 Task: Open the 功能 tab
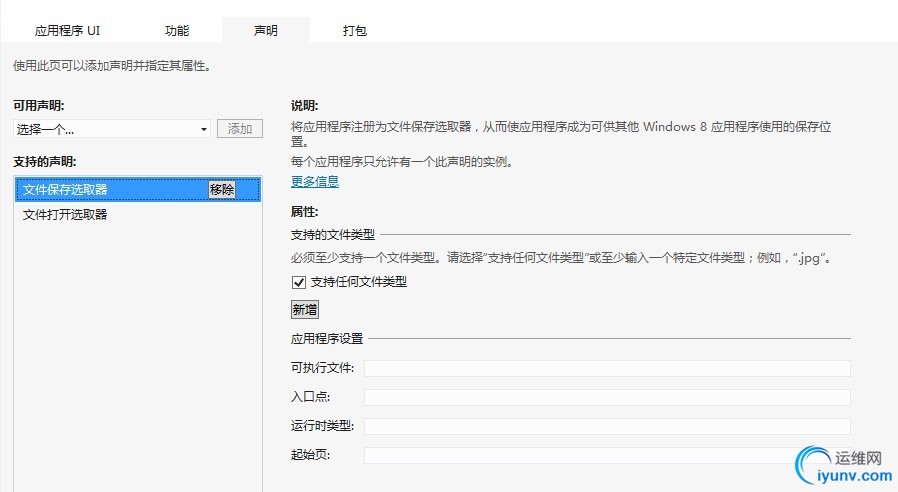tap(176, 30)
